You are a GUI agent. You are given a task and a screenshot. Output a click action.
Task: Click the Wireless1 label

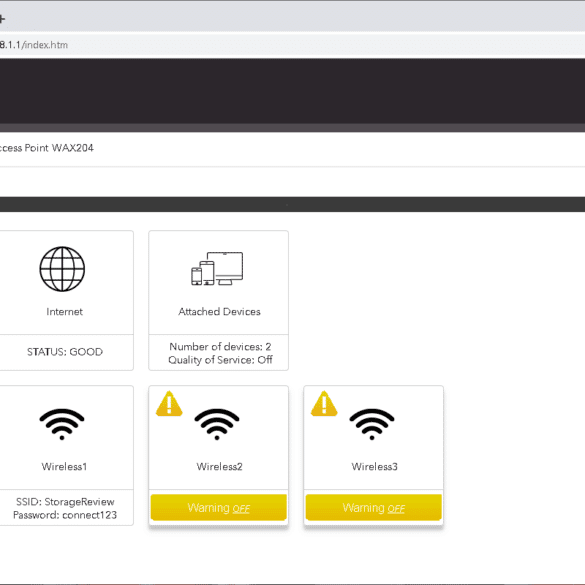click(x=64, y=466)
